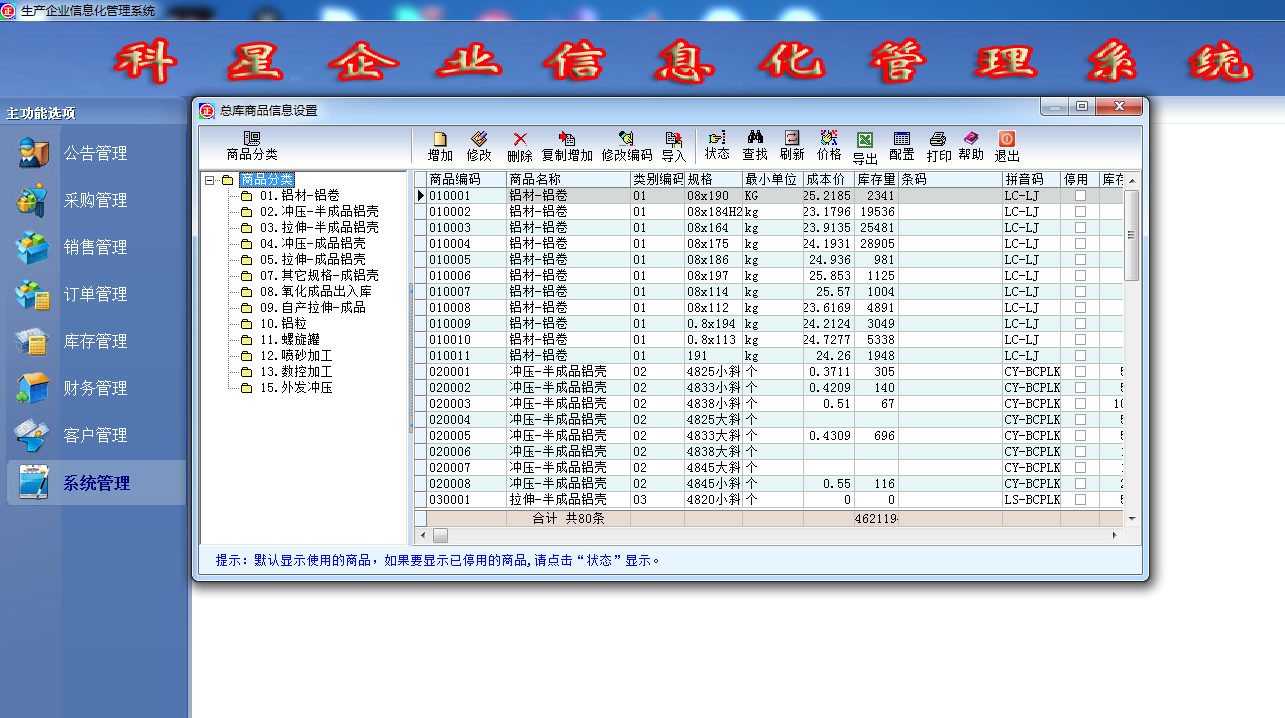Click the 打印 (Print) printer icon
This screenshot has height=718, width=1285.
click(x=938, y=146)
